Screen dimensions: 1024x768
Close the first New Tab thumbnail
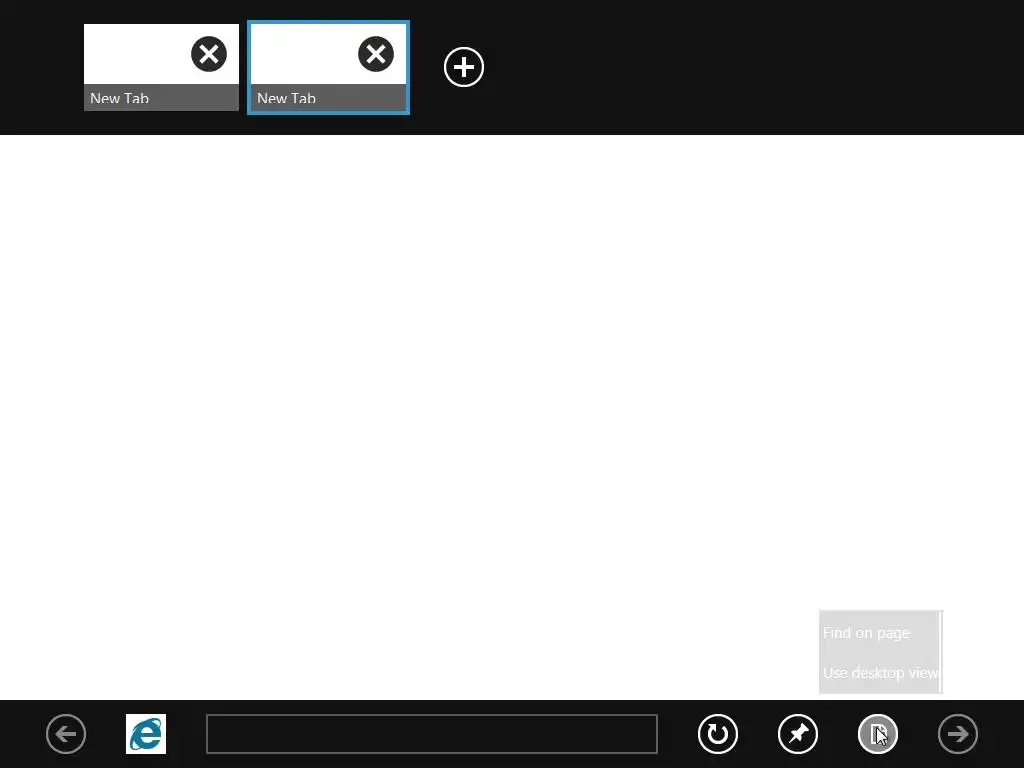pos(209,54)
